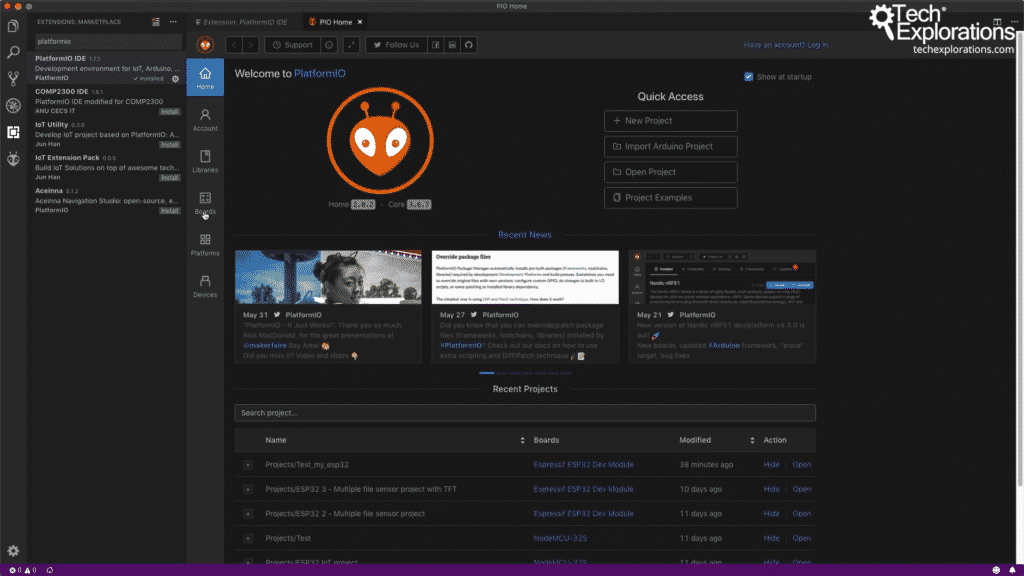Open the Nordic nRF51 news thumbnail
Viewport: 1024px width, 576px height.
coord(722,277)
